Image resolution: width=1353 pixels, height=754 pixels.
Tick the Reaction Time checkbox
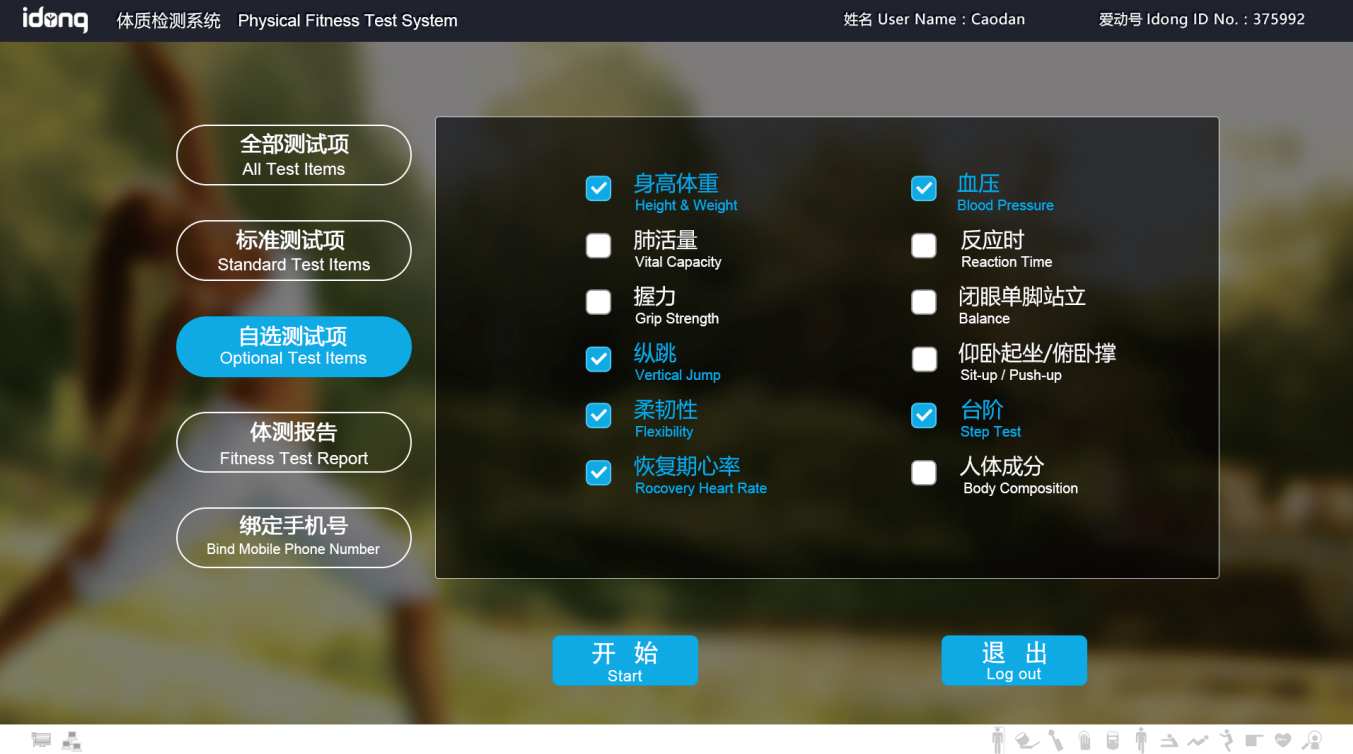pos(924,245)
